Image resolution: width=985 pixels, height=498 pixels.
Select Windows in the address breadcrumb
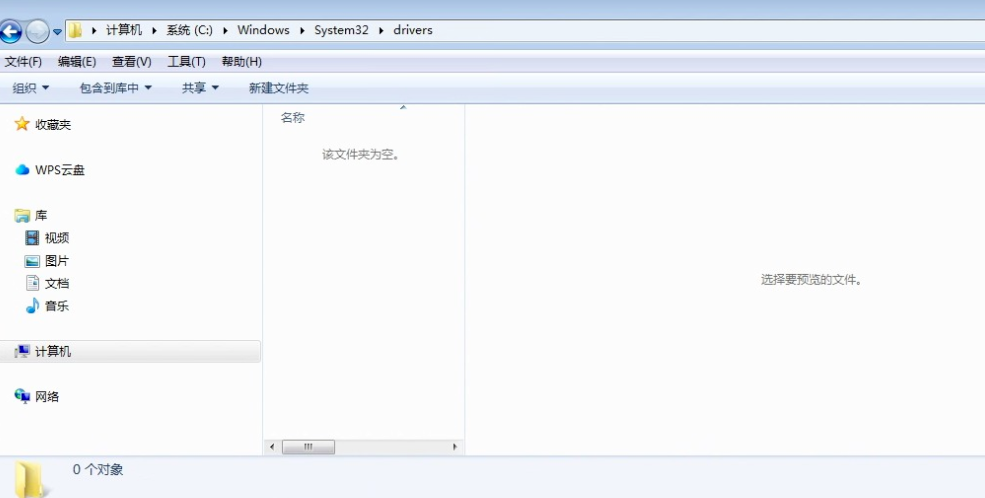click(263, 30)
